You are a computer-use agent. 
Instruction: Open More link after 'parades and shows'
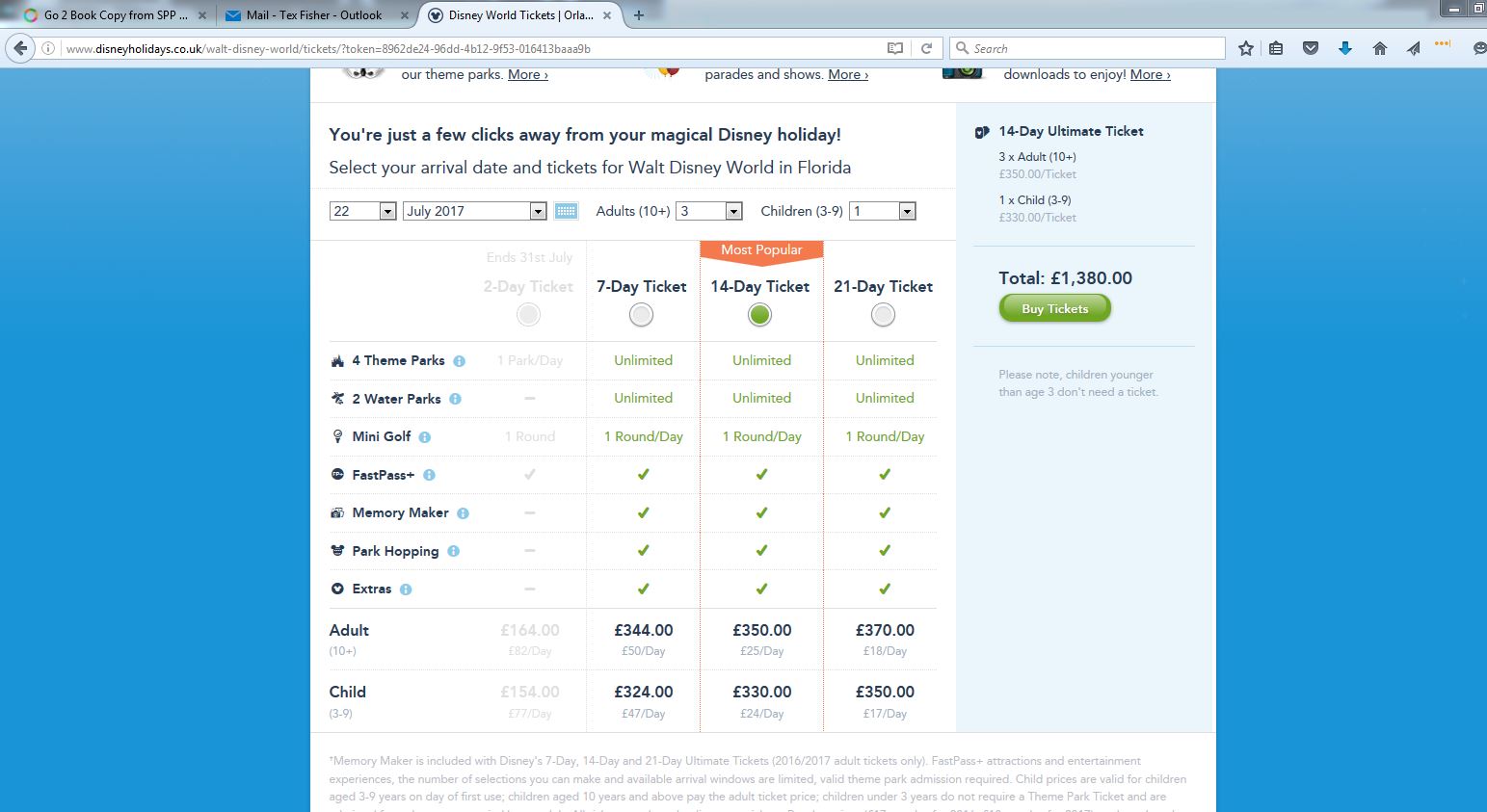(x=848, y=74)
